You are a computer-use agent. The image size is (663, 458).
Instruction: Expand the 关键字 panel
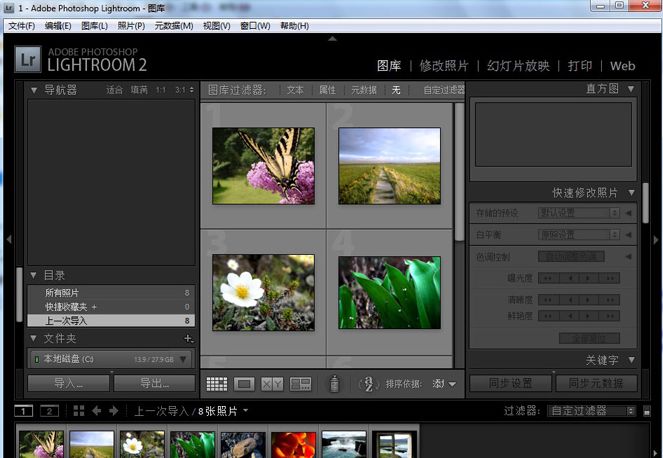tap(631, 360)
